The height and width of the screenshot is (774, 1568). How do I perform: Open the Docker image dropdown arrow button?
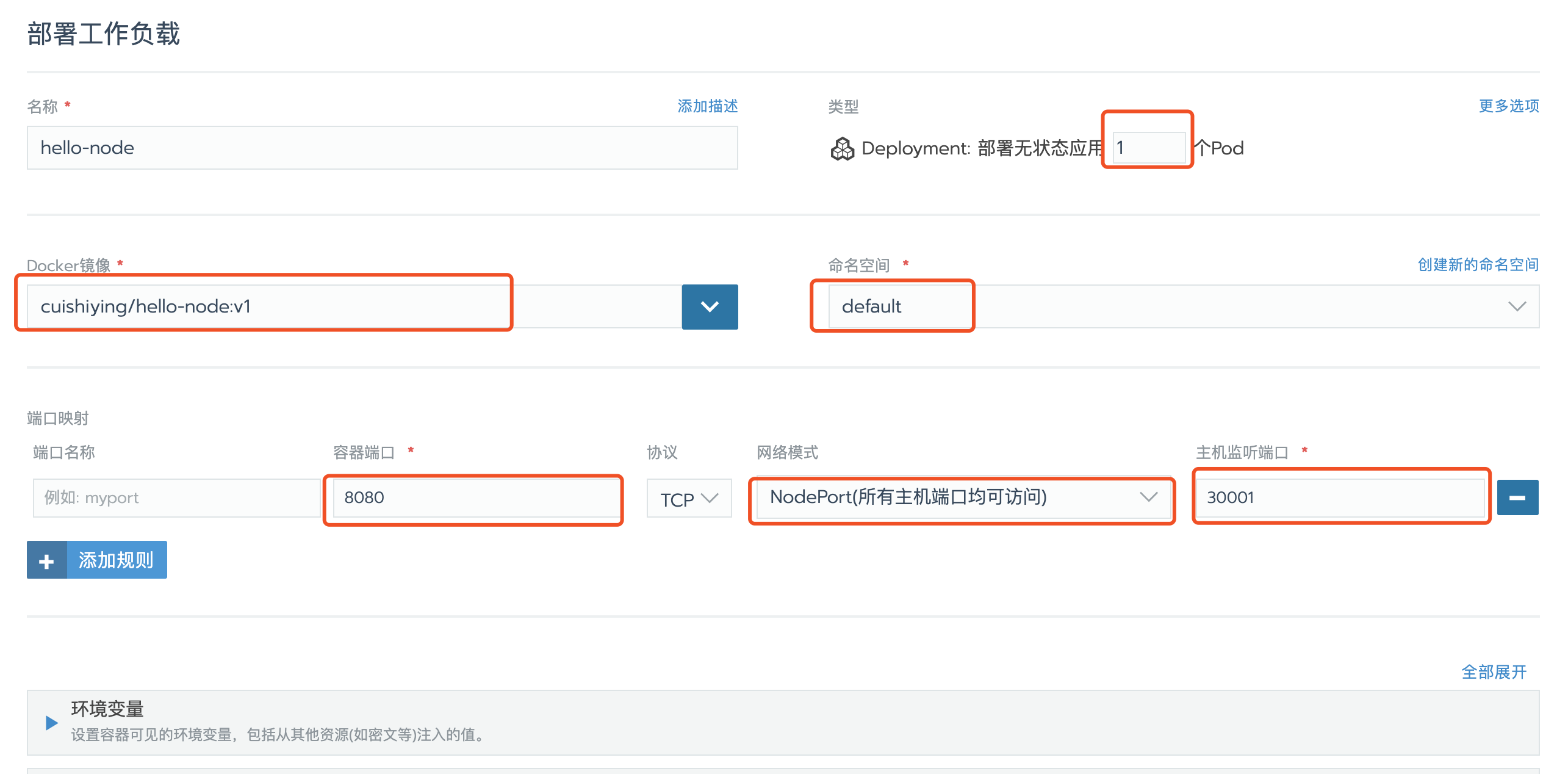[709, 306]
